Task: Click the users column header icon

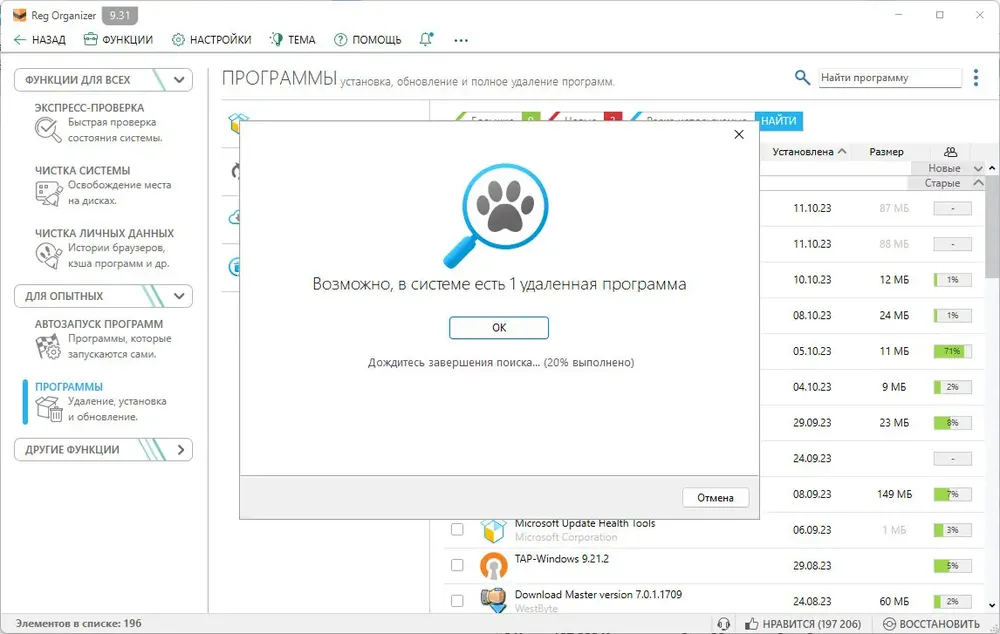Action: [950, 152]
